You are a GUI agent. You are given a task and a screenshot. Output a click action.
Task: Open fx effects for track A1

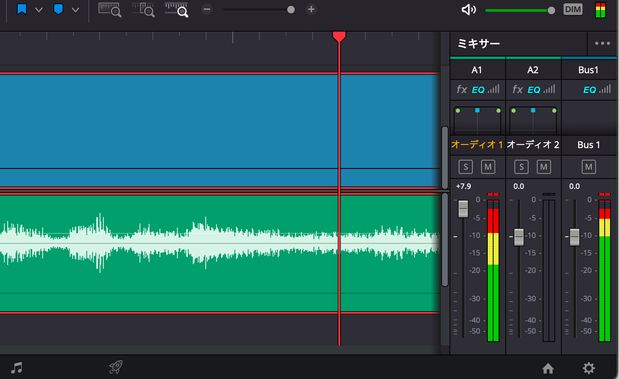461,90
